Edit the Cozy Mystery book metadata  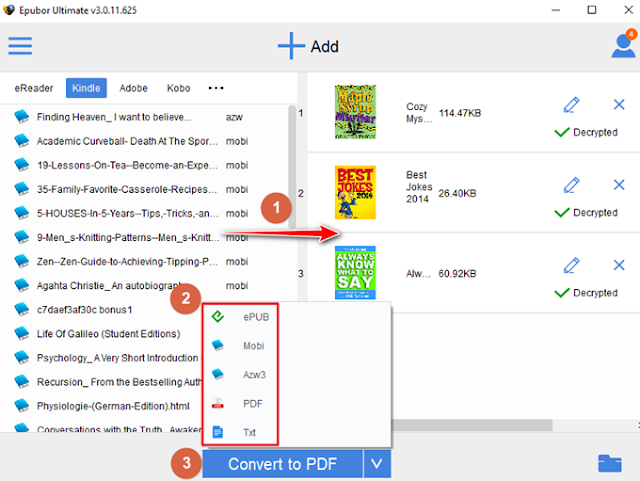pos(571,105)
